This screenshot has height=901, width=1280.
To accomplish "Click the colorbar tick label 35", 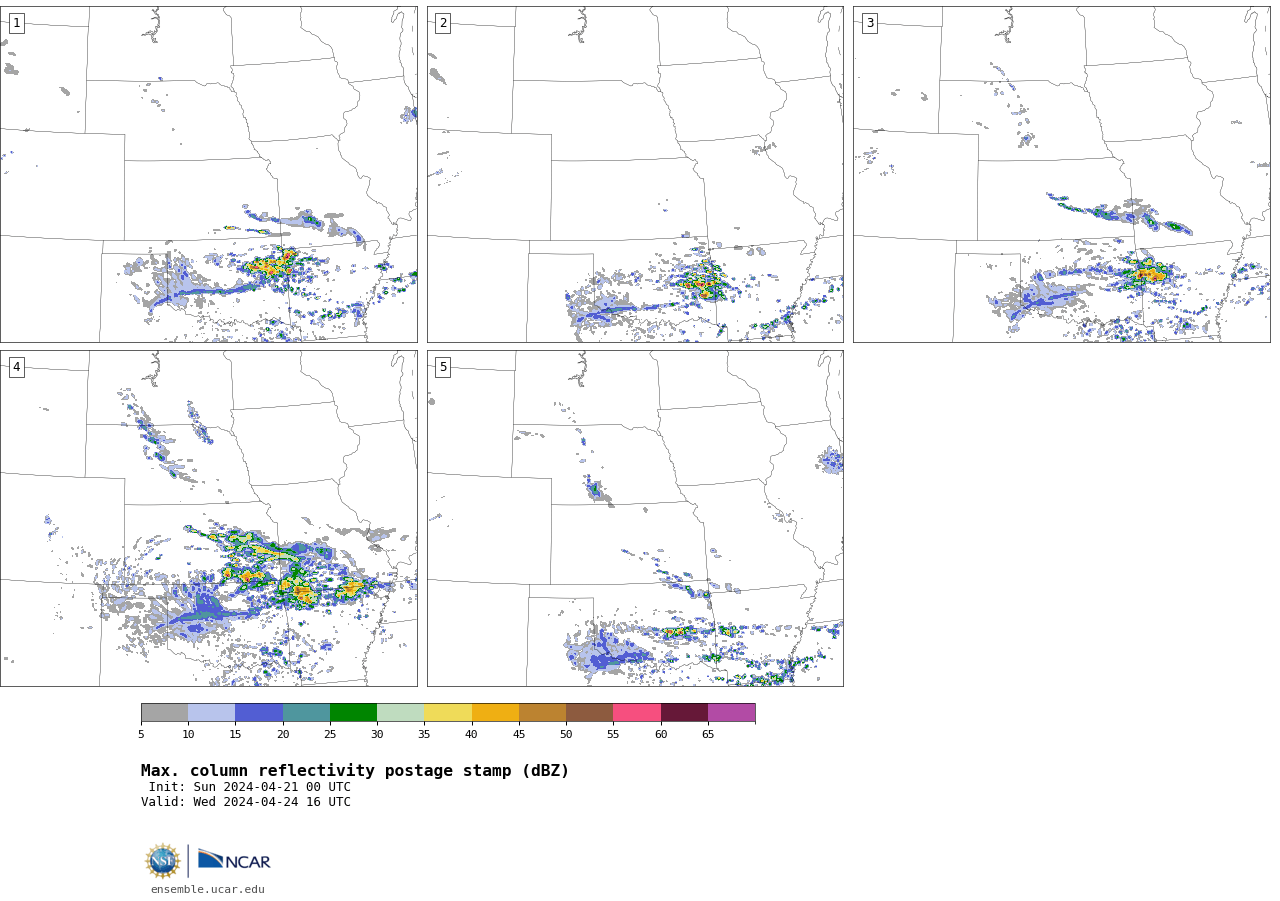I will point(424,735).
